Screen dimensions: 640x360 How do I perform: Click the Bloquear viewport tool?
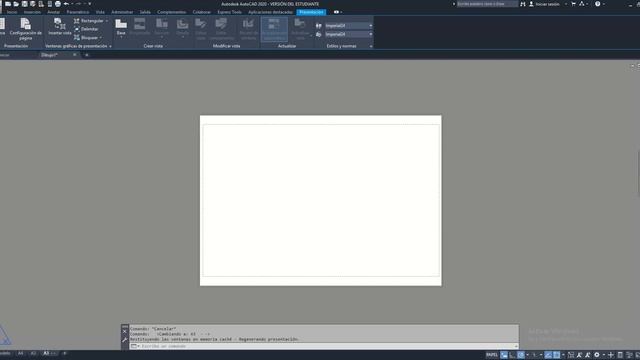click(86, 38)
